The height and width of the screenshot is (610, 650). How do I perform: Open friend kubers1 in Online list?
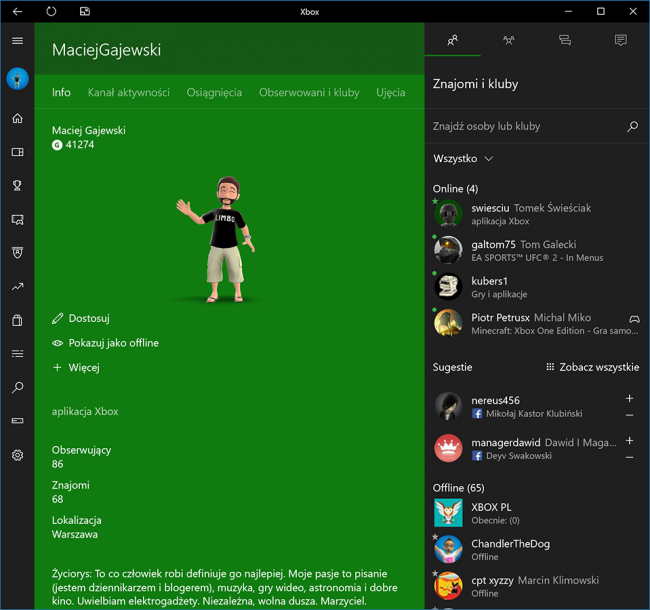coord(536,287)
